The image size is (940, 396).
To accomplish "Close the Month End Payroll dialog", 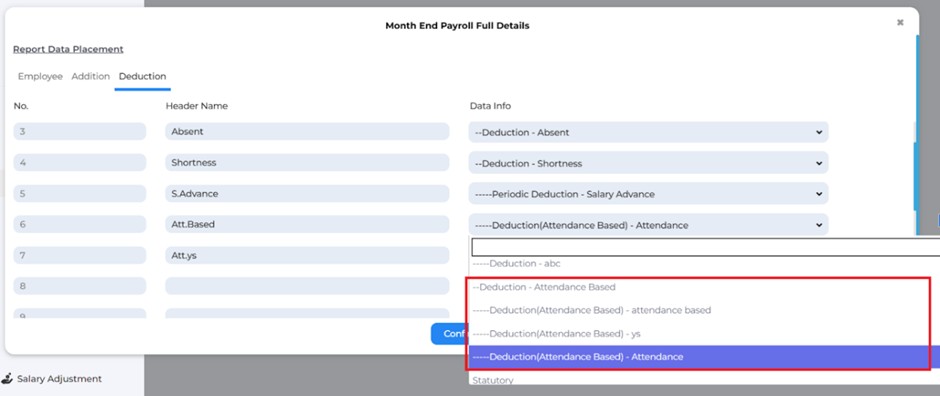I will pyautogui.click(x=900, y=23).
